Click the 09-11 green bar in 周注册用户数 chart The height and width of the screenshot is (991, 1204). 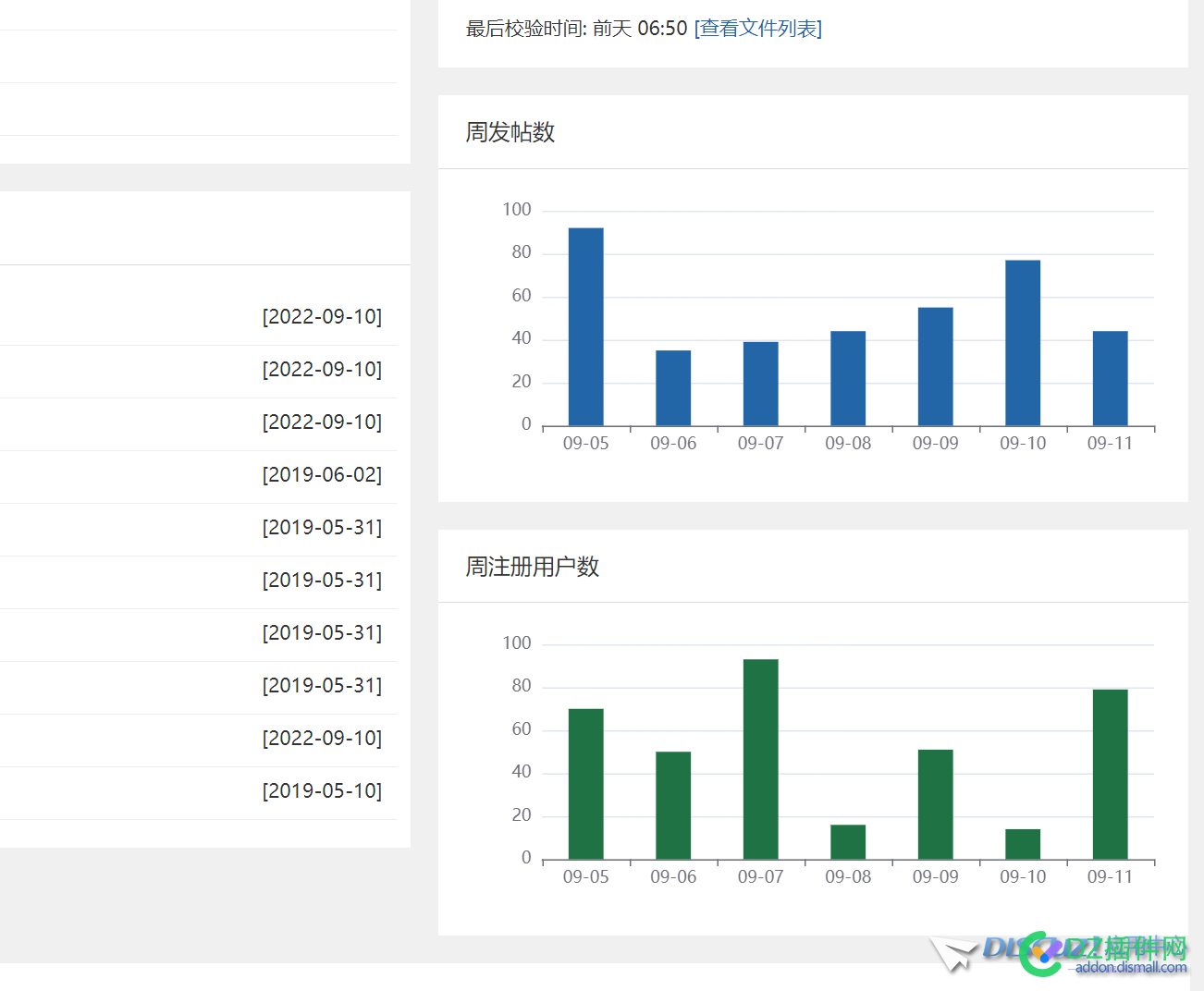[1111, 775]
